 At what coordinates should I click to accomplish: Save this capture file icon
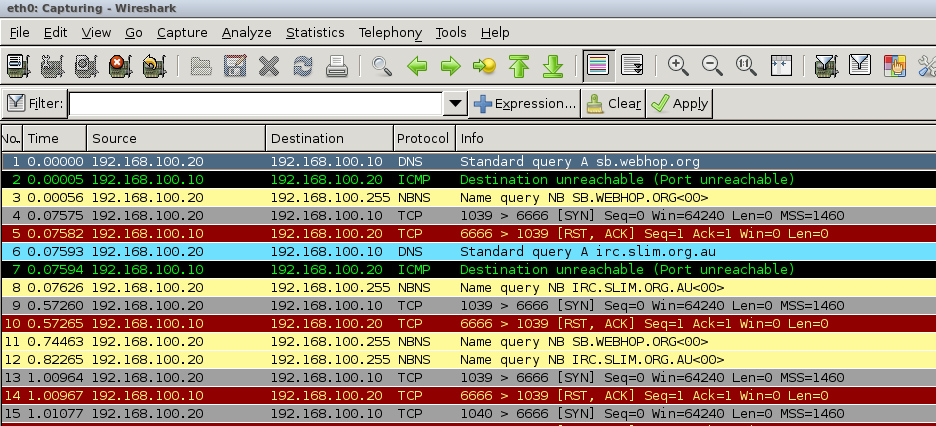click(x=235, y=65)
